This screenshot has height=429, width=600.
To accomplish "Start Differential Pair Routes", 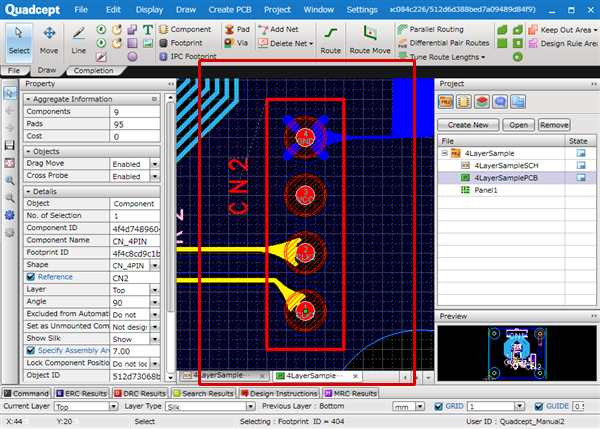I will click(443, 43).
